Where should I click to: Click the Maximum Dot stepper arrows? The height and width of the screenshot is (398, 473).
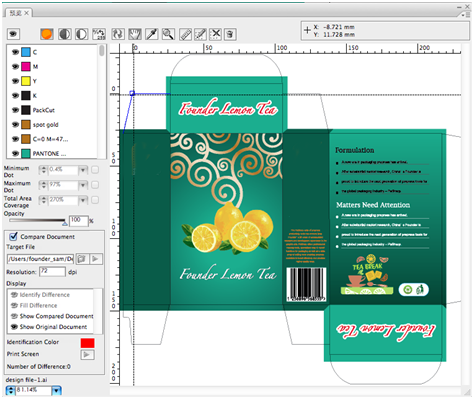click(x=43, y=185)
